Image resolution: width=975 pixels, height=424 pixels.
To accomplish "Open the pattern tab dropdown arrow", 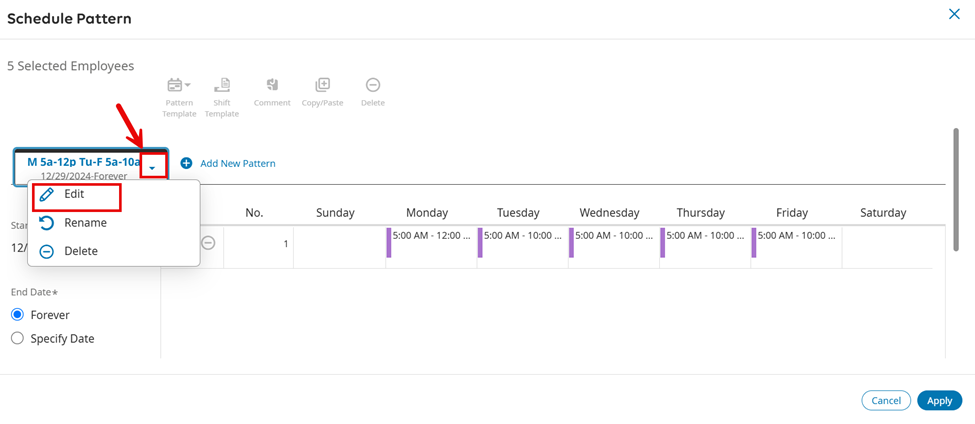I will (152, 167).
